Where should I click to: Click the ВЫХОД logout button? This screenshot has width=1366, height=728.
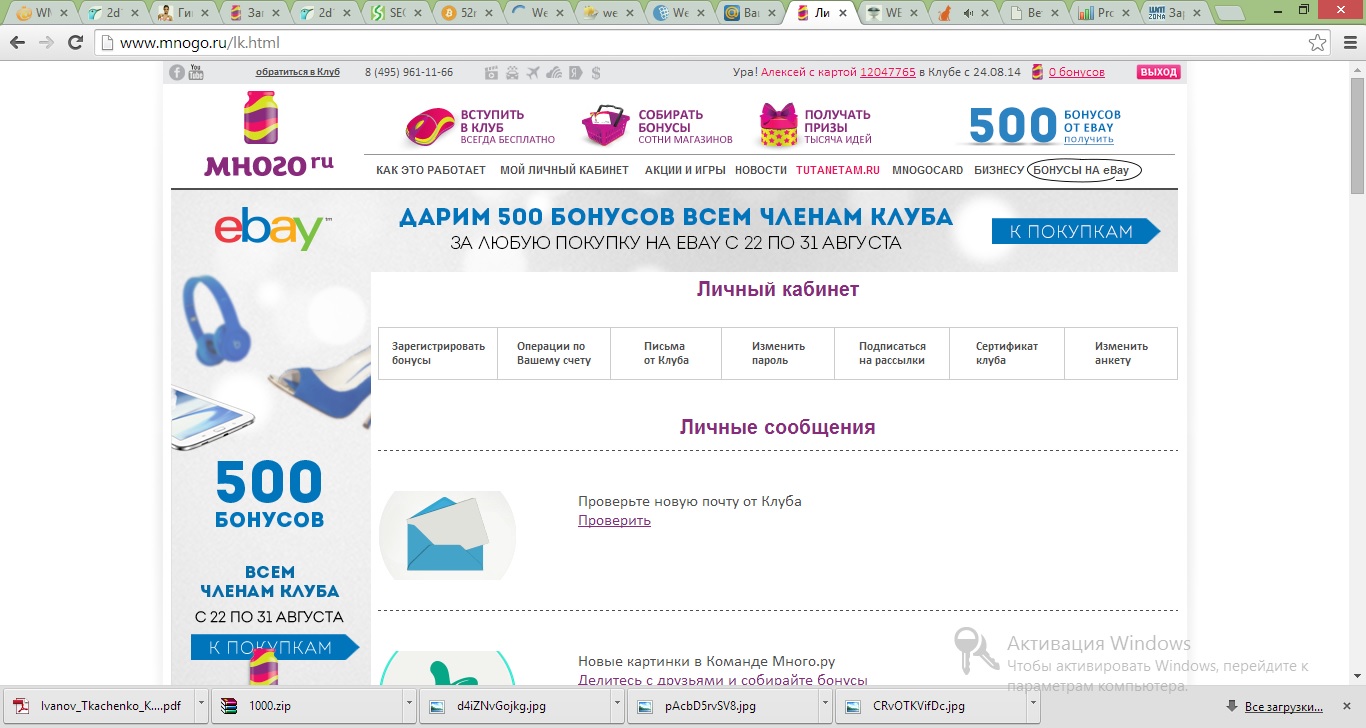pyautogui.click(x=1159, y=72)
